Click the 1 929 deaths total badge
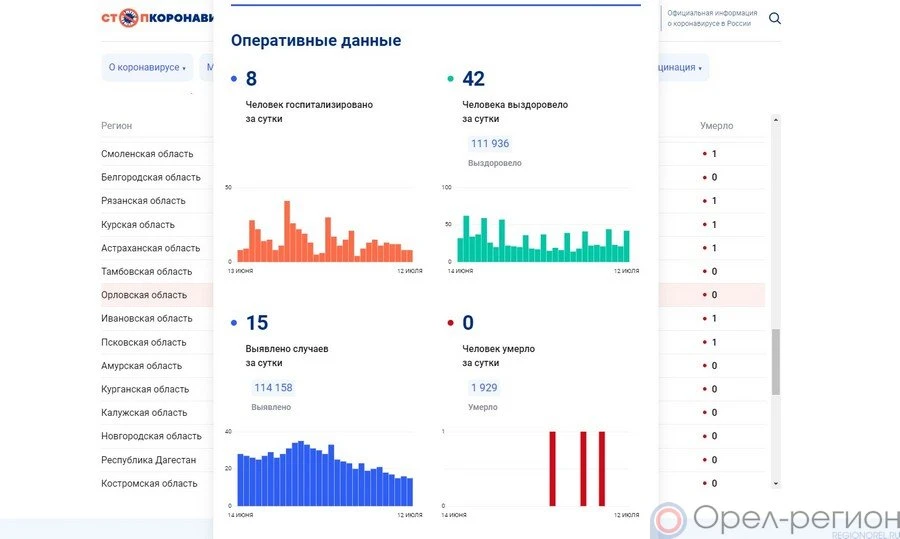Image resolution: width=900 pixels, height=539 pixels. [484, 388]
